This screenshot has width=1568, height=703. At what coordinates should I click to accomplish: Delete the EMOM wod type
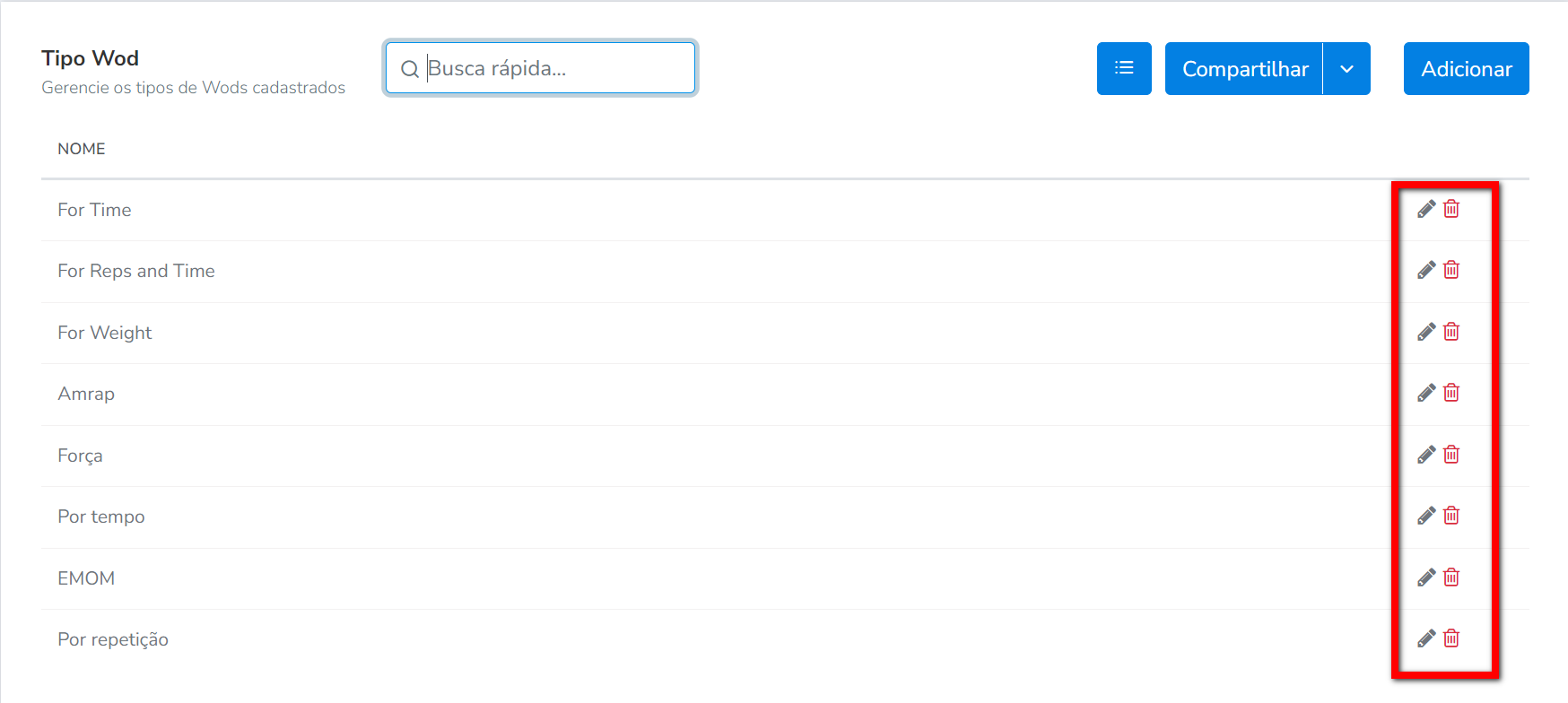point(1451,577)
